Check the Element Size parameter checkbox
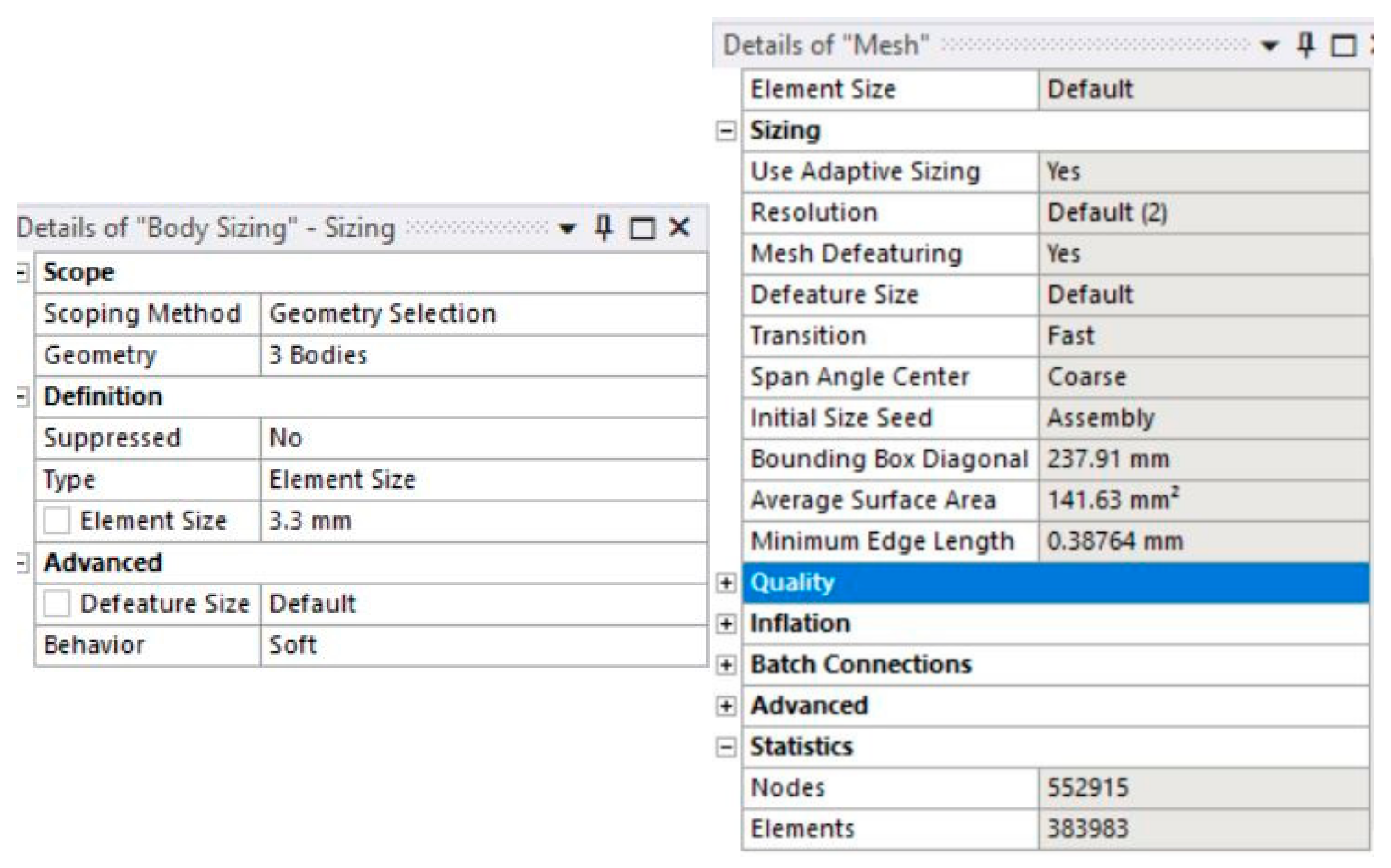Viewport: 1391px width, 868px height. 57,521
